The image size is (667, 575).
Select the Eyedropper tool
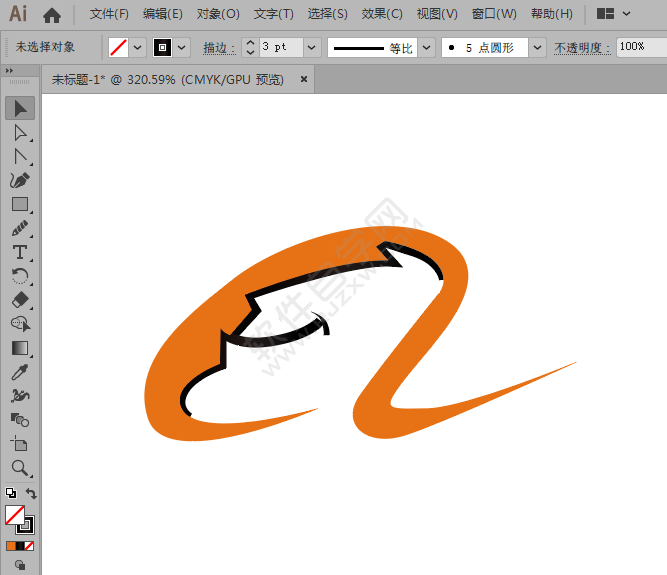20,372
